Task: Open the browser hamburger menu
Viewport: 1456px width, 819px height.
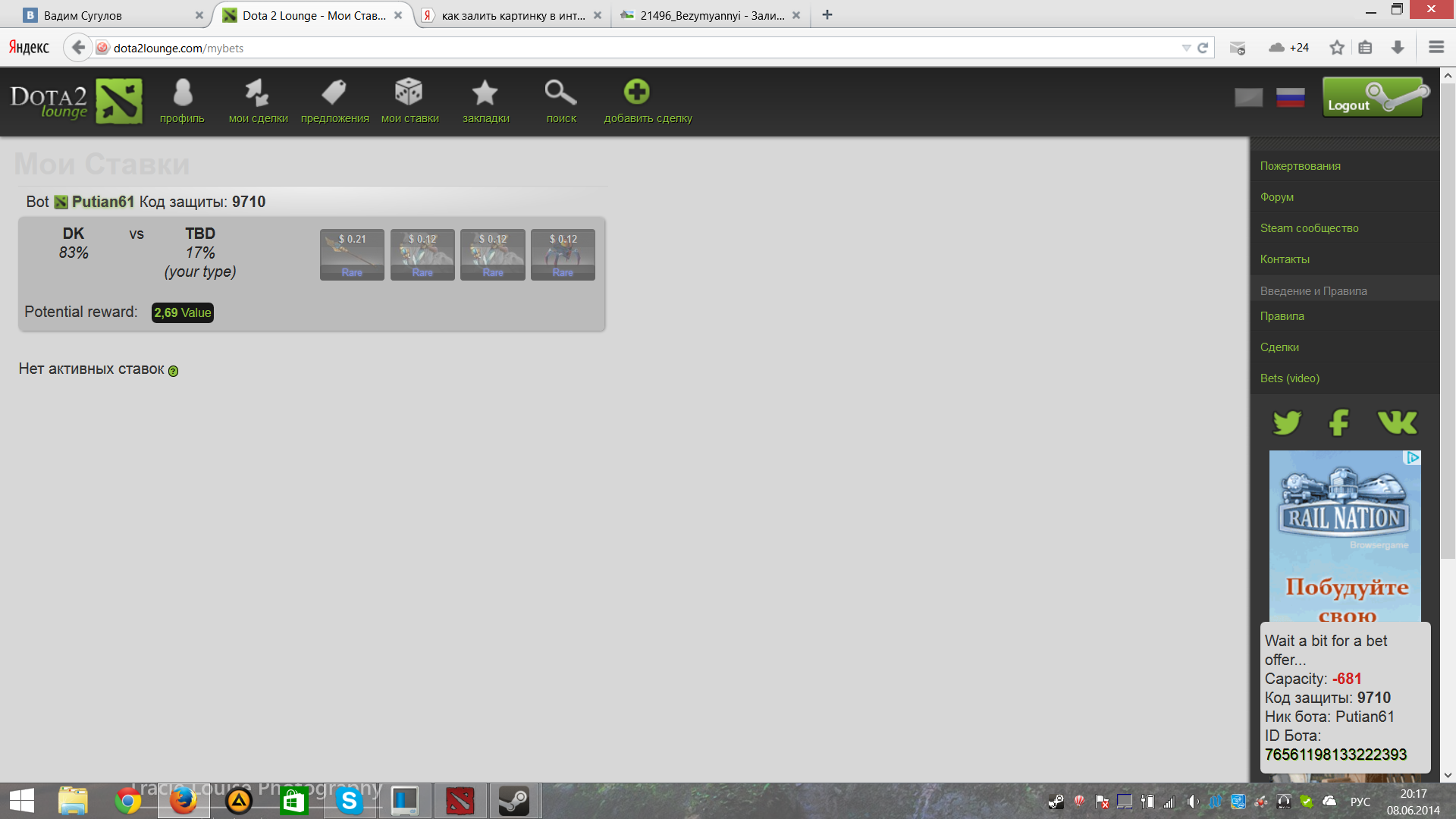Action: 1436,48
